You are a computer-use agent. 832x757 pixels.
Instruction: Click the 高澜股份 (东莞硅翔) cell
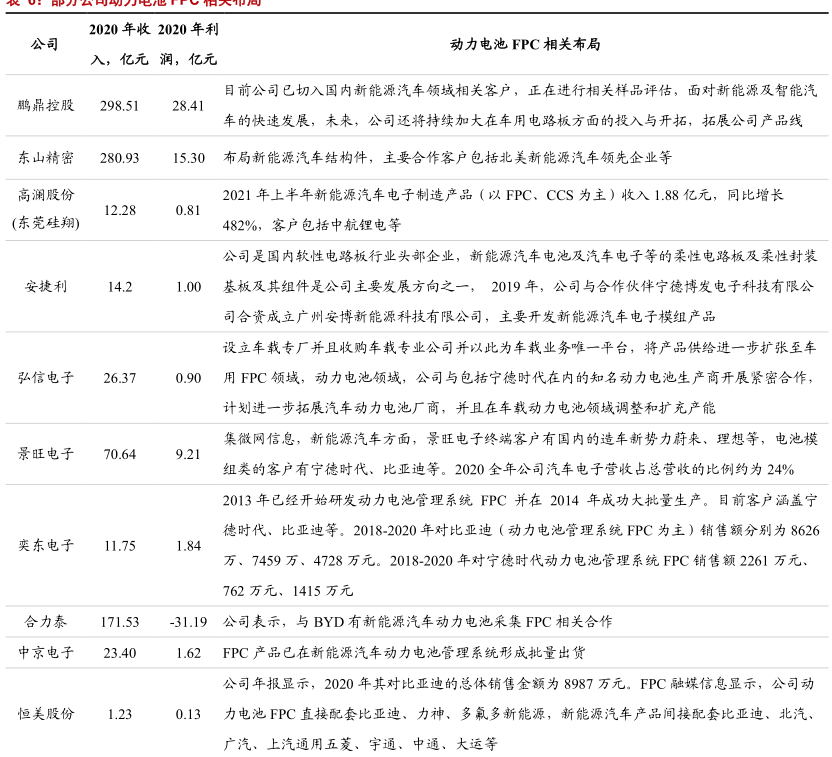pos(45,210)
